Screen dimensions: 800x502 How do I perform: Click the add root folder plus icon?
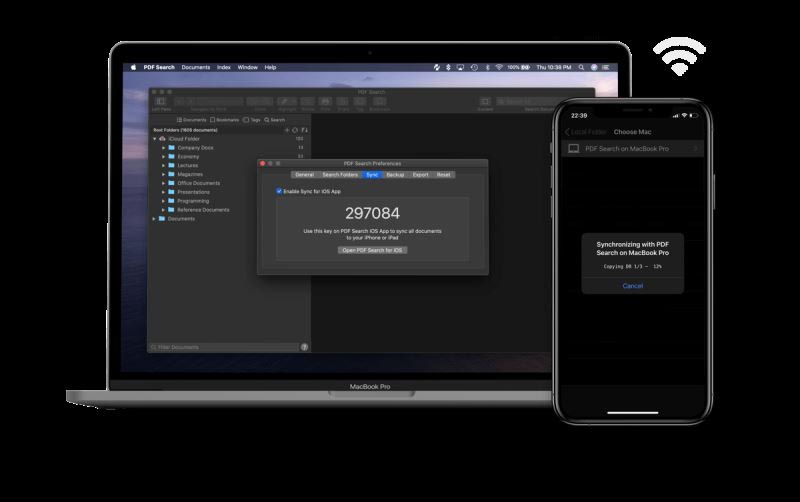click(x=287, y=130)
